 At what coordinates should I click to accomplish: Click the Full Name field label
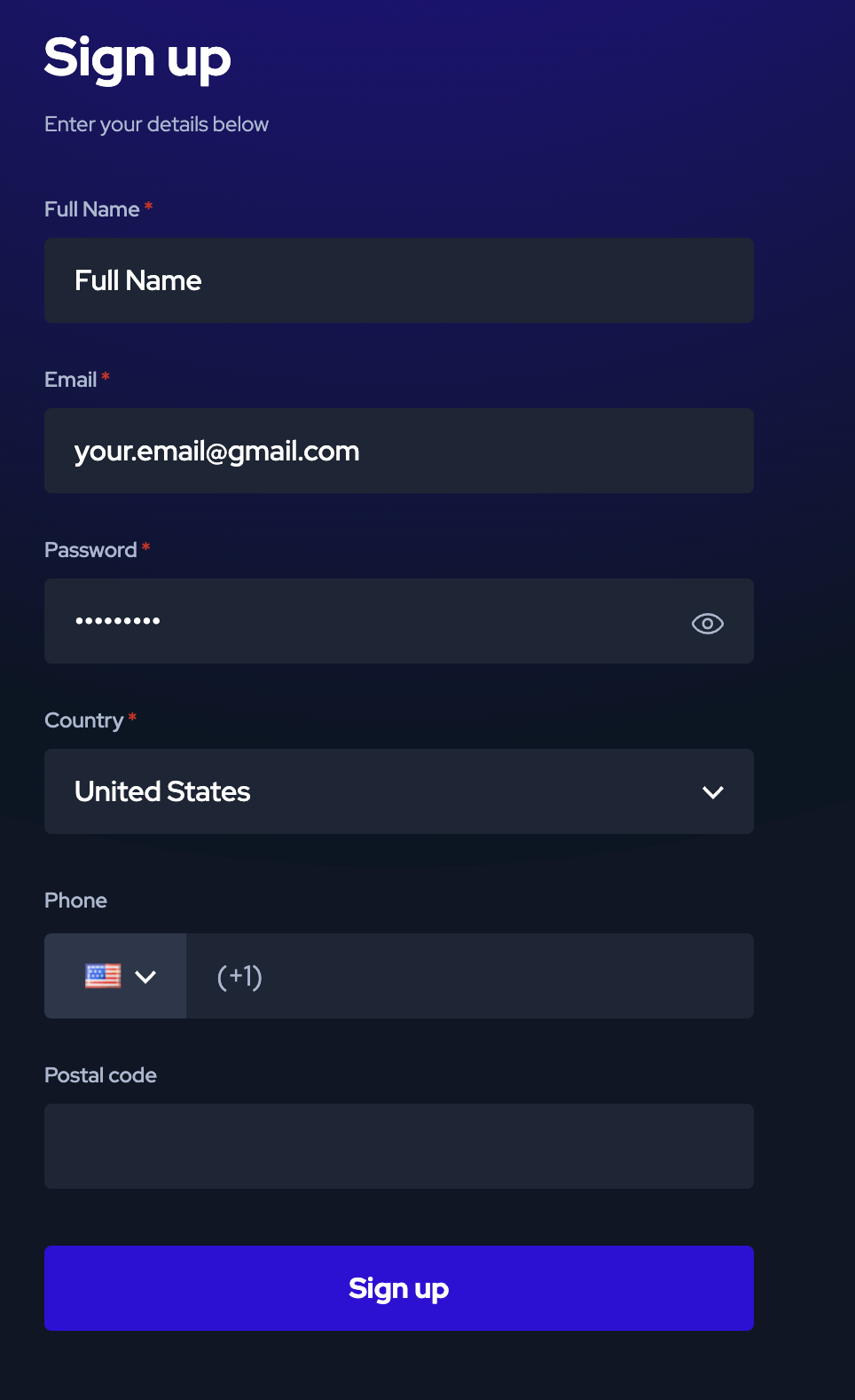[92, 209]
